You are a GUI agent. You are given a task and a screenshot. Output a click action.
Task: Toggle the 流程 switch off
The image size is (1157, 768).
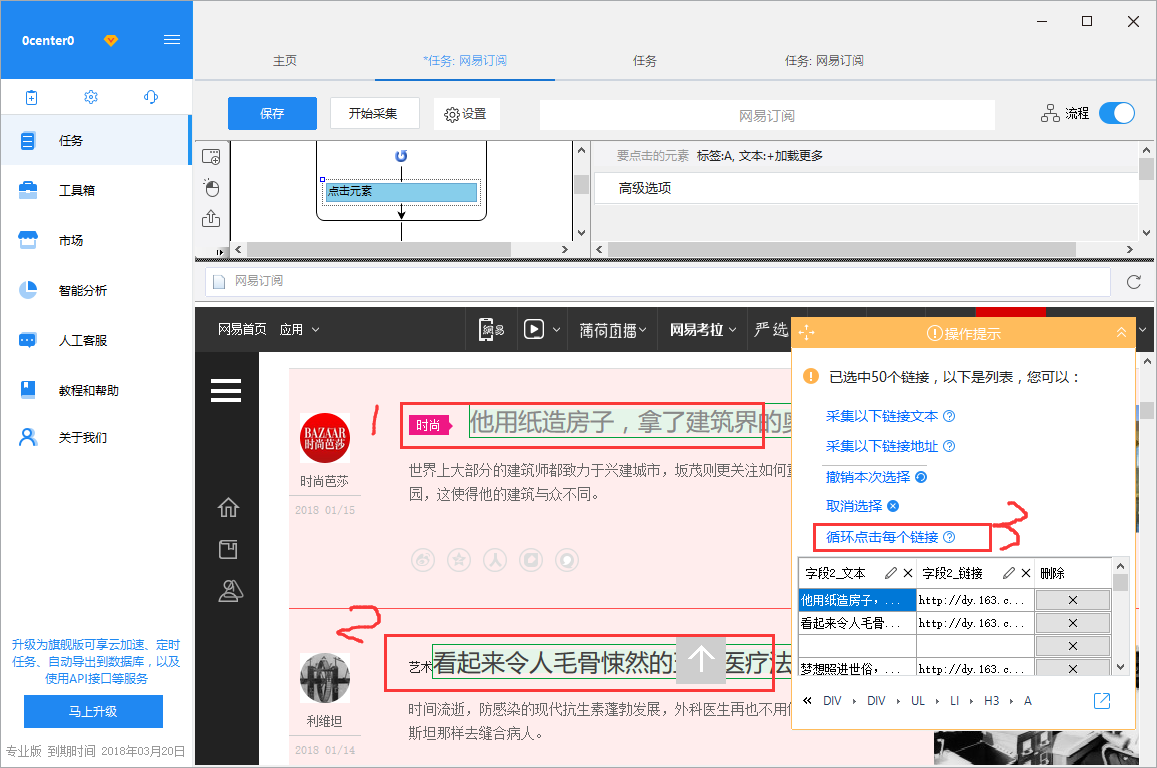(1116, 113)
